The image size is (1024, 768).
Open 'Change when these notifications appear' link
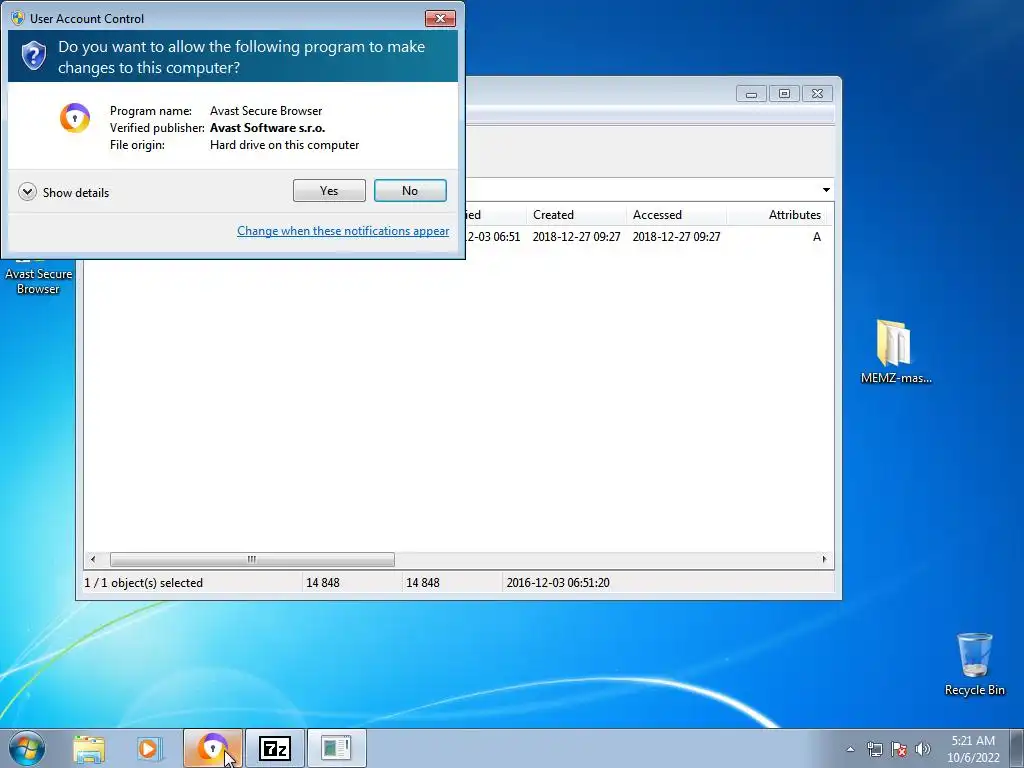[x=343, y=231]
